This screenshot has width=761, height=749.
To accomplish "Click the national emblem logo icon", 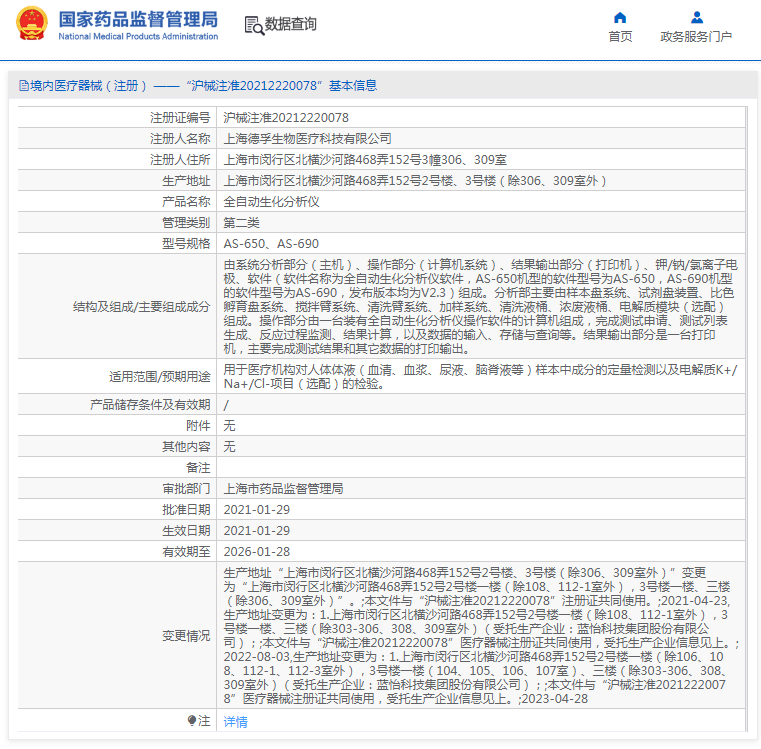I will pos(32,23).
